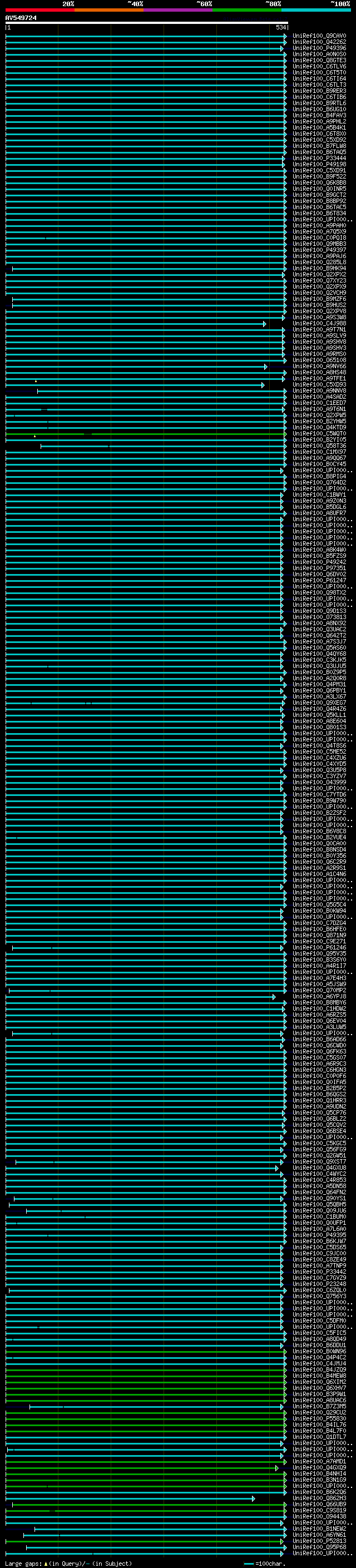
Task: Select hit label UniRef100_B0CY45
Action: 319,464
